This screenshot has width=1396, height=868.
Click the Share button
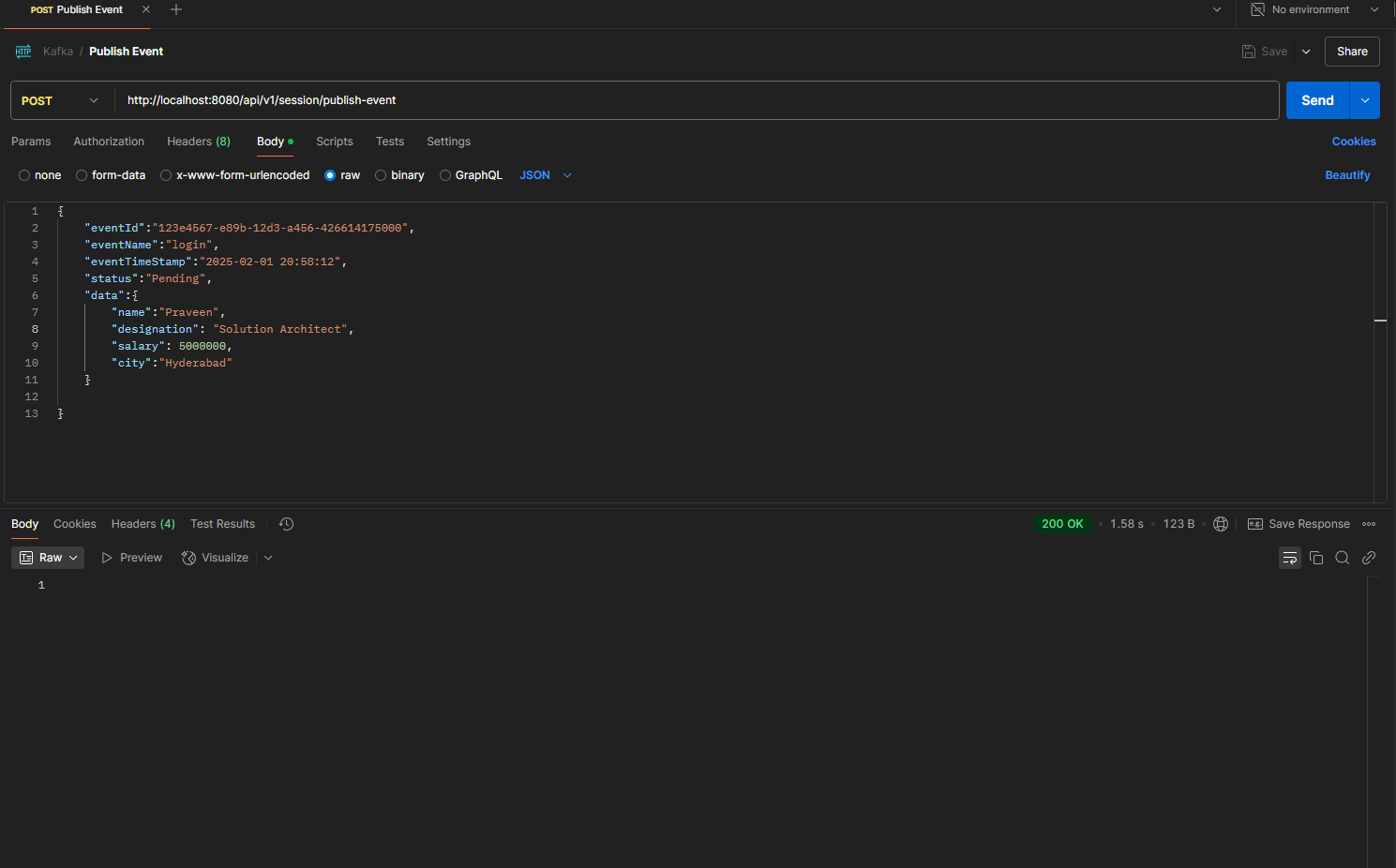[1352, 52]
